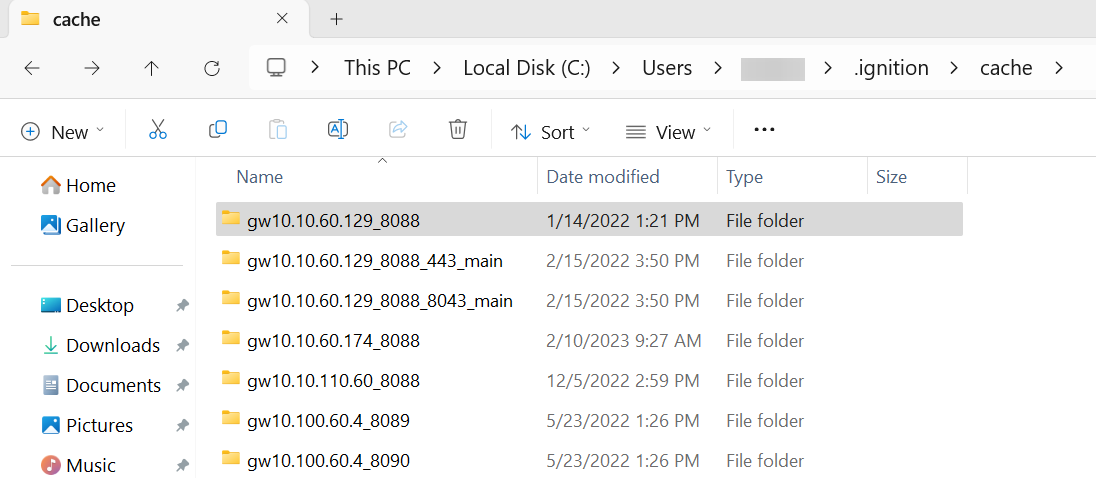This screenshot has width=1096, height=478.
Task: Refresh the cache folder view
Action: click(x=212, y=68)
